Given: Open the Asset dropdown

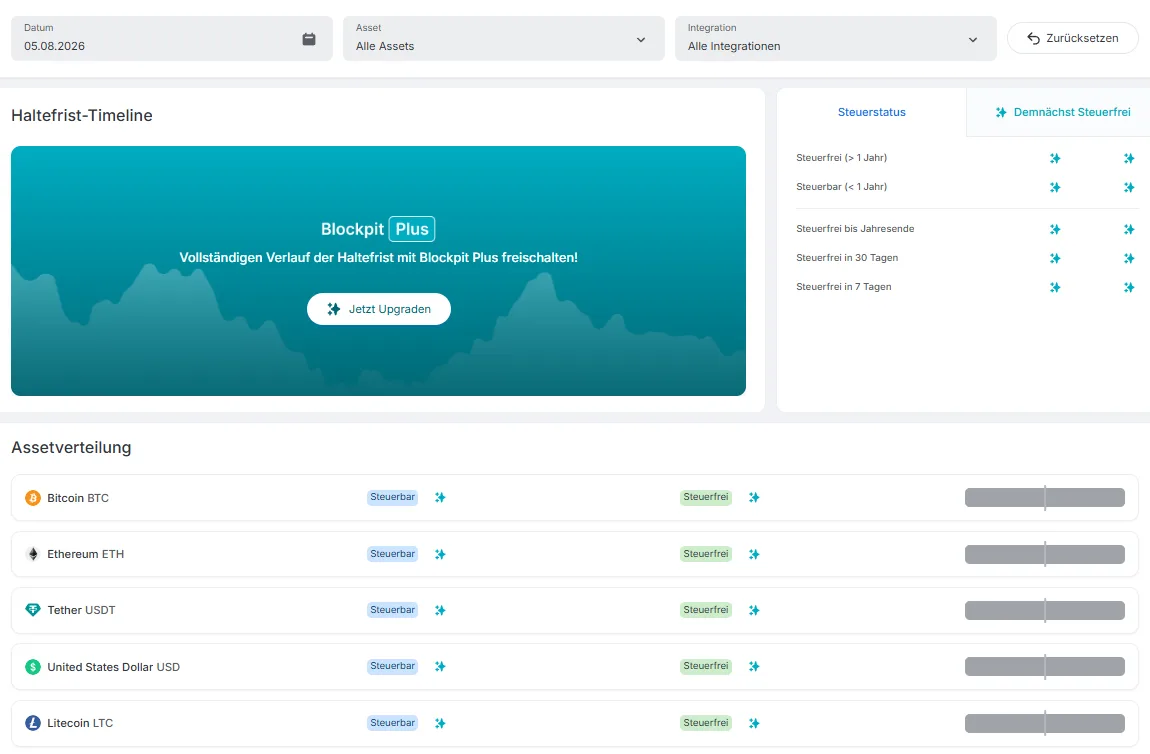Looking at the screenshot, I should [503, 38].
